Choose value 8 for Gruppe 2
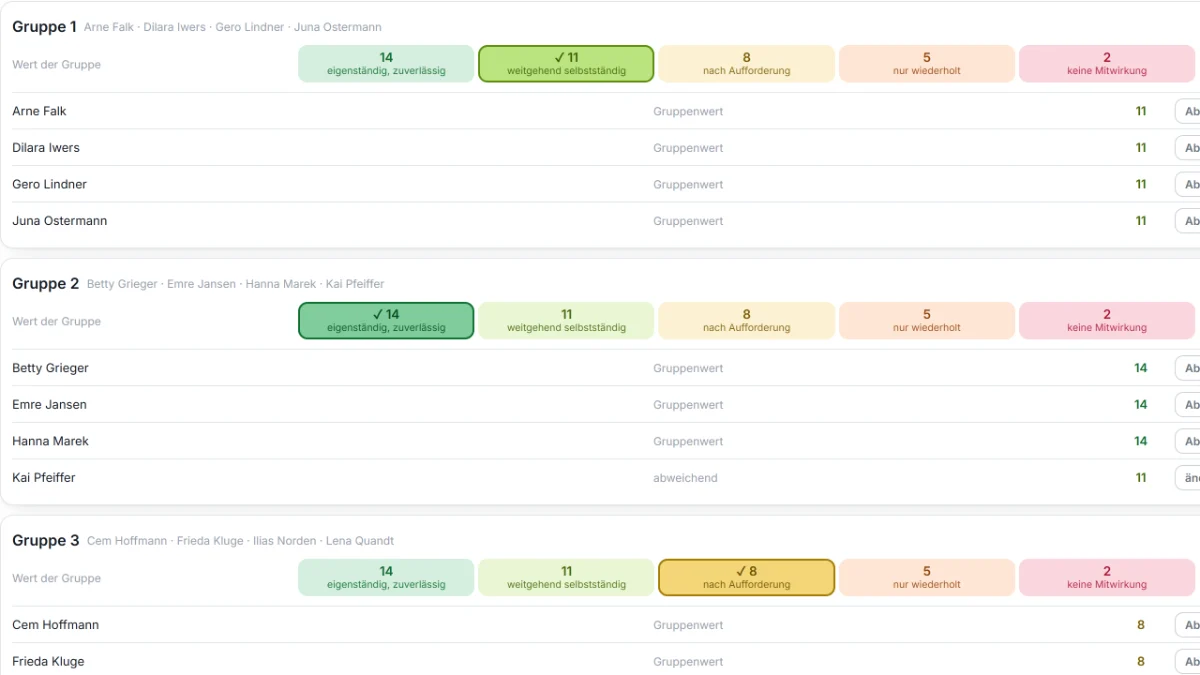Screen dimensions: 1200x675 click(746, 321)
